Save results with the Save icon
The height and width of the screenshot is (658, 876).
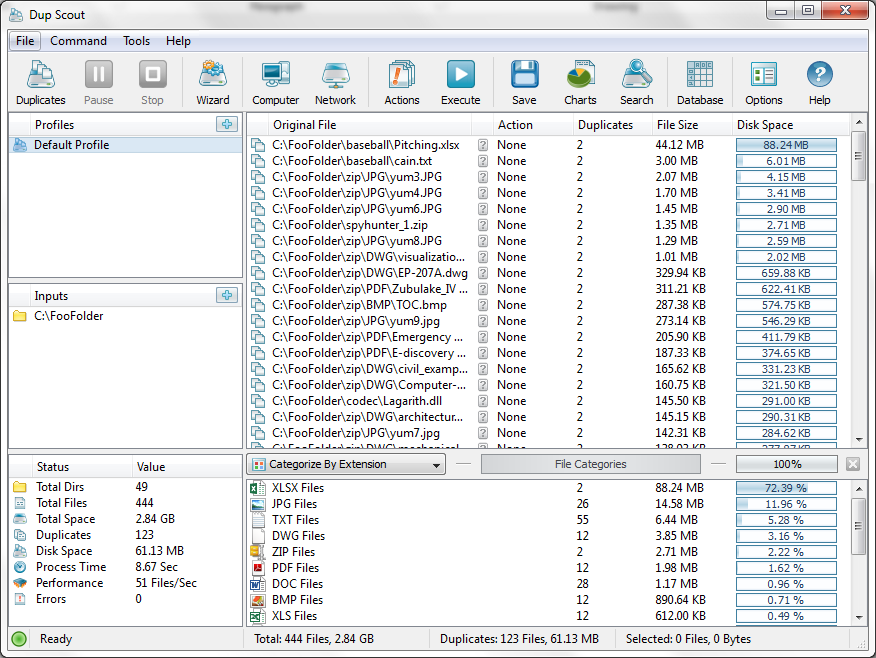click(524, 83)
